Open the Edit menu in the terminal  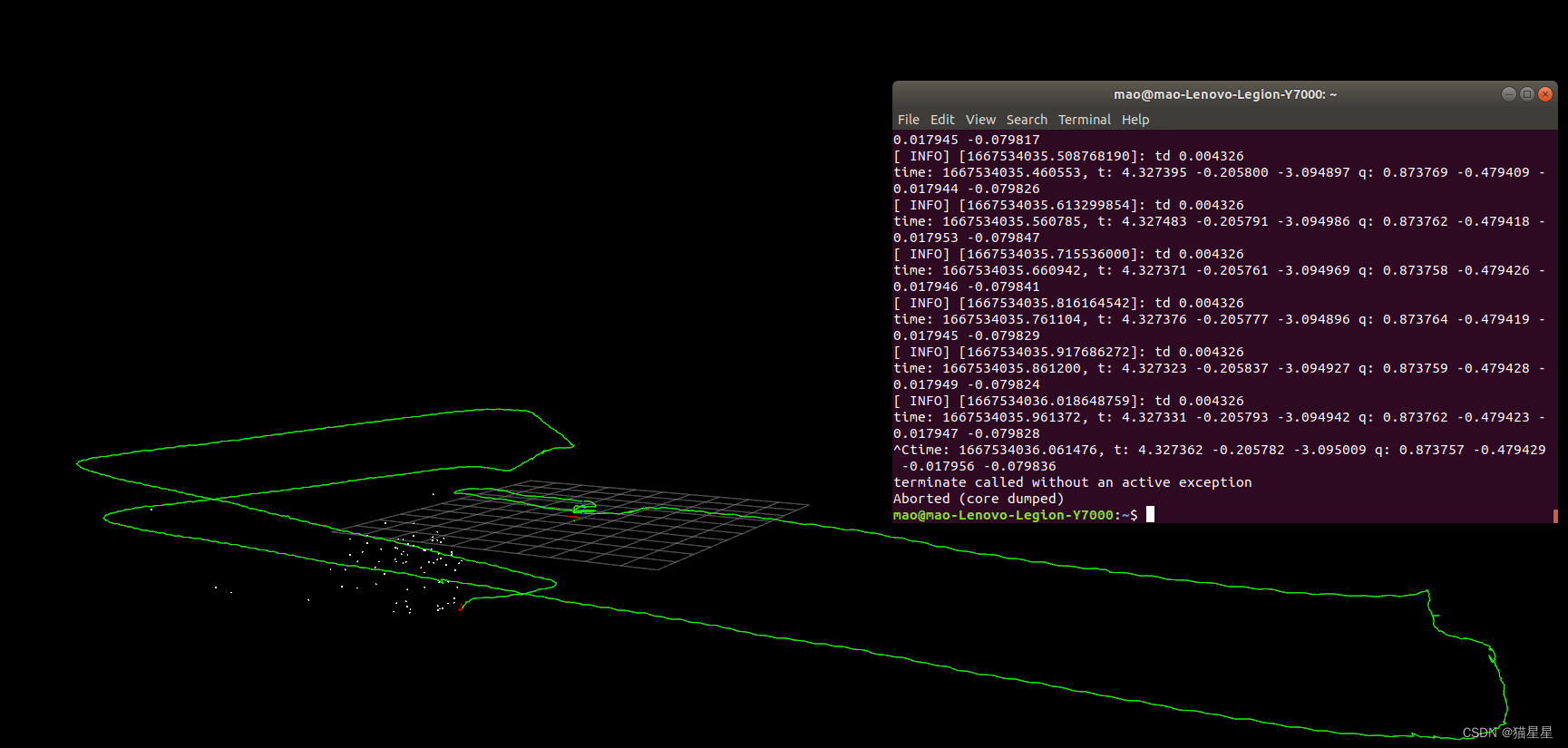(942, 120)
